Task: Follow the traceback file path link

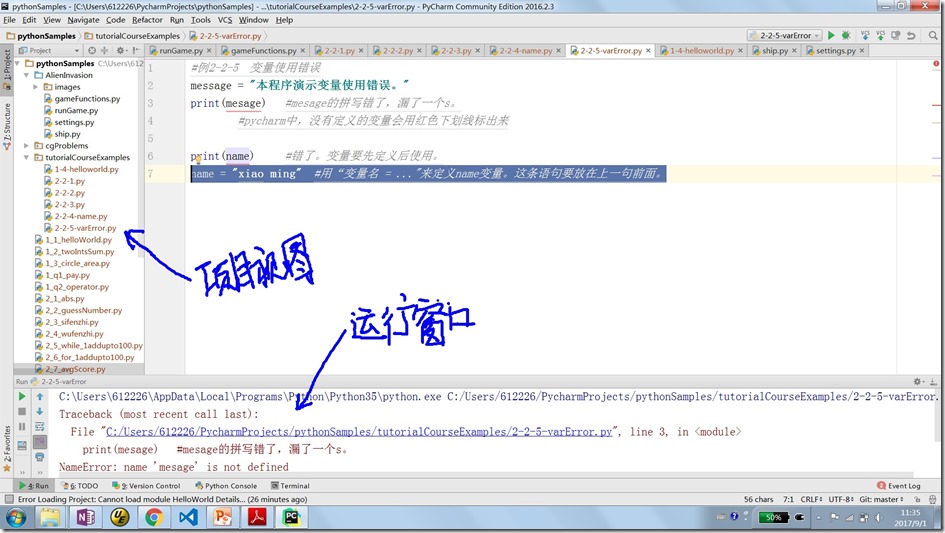Action: point(359,432)
